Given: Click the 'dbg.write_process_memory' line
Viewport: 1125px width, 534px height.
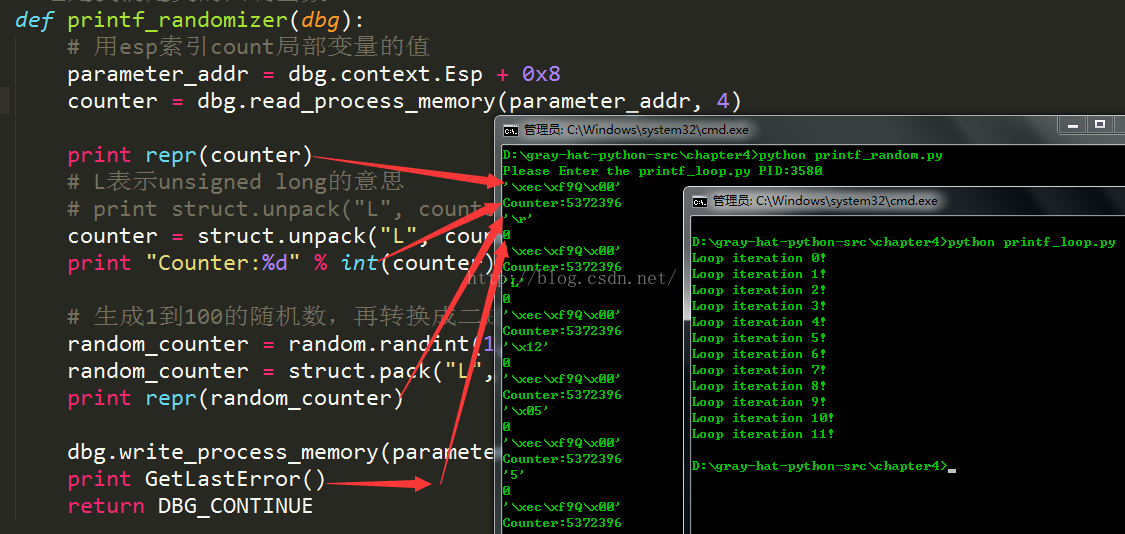Looking at the screenshot, I should coord(281,452).
